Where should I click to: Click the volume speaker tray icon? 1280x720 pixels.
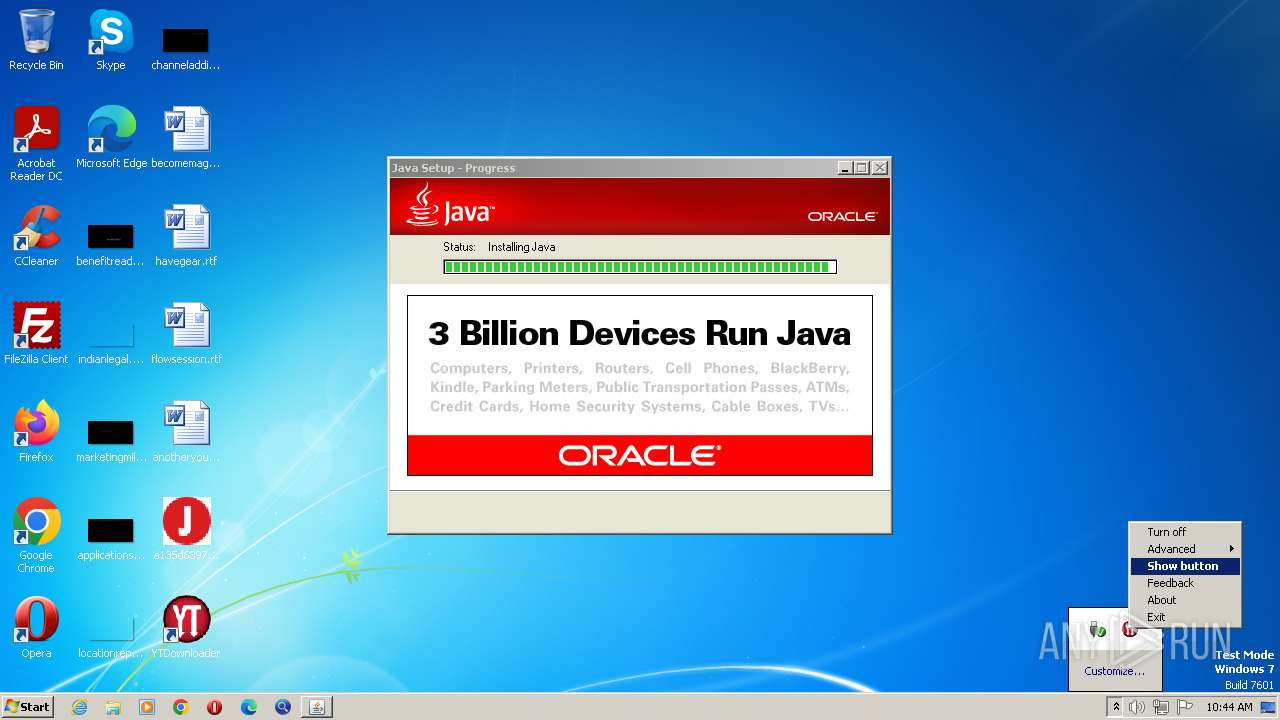click(1137, 707)
